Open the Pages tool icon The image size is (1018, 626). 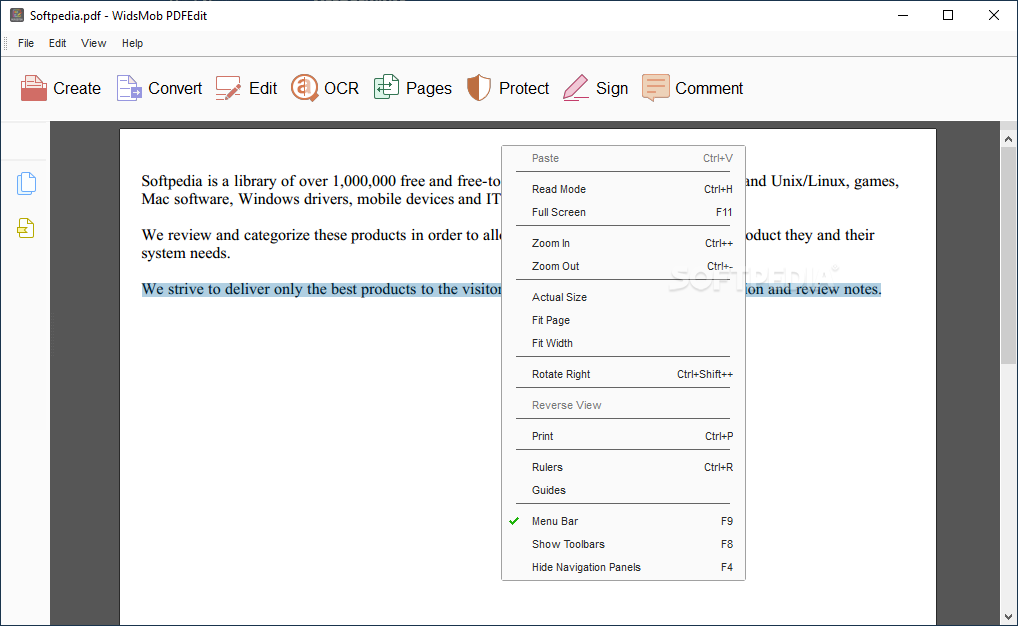coord(386,88)
